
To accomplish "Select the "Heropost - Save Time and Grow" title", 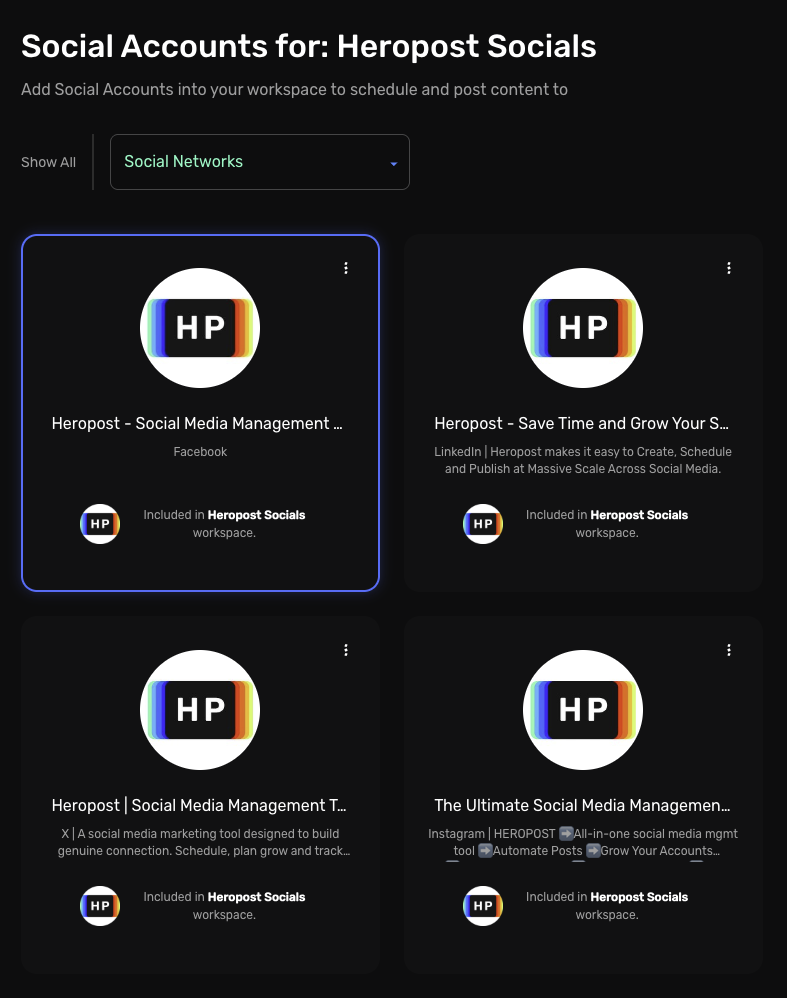I will pyautogui.click(x=581, y=423).
